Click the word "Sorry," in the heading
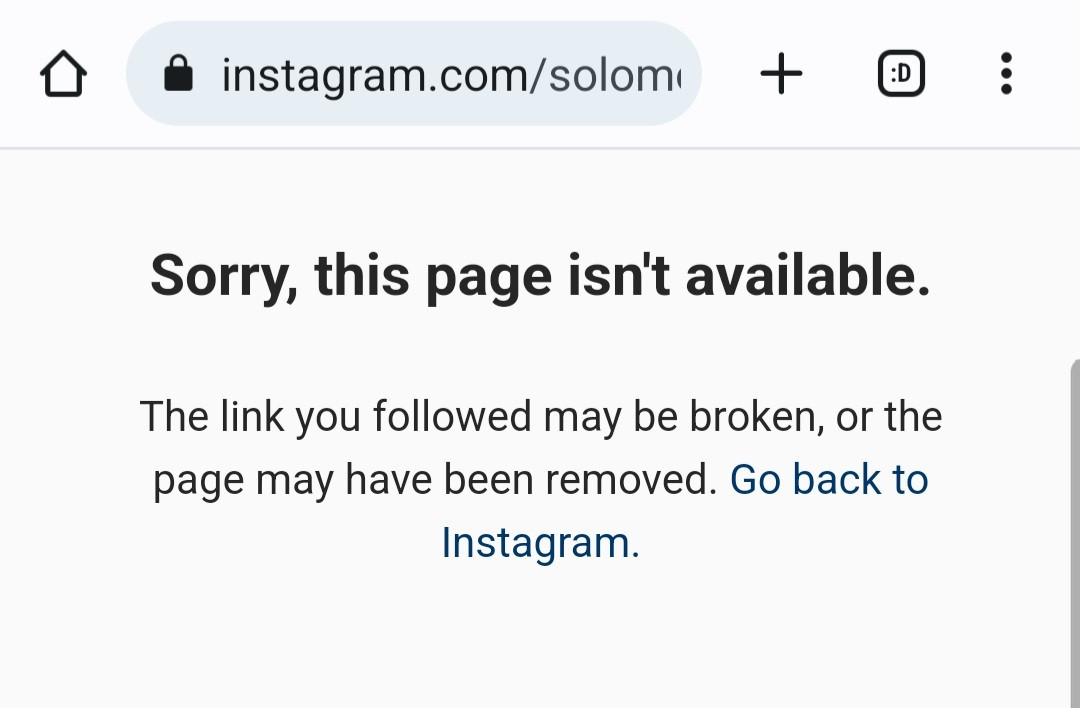Screen dimensions: 1080x708 pyautogui.click(x=224, y=275)
